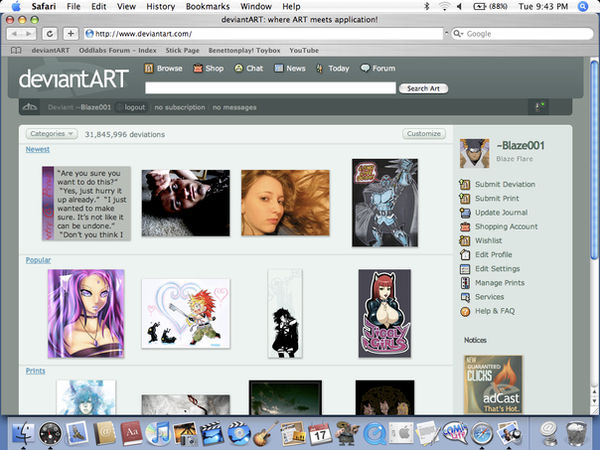Click the Edit Settings icon
This screenshot has width=600, height=450.
[465, 269]
